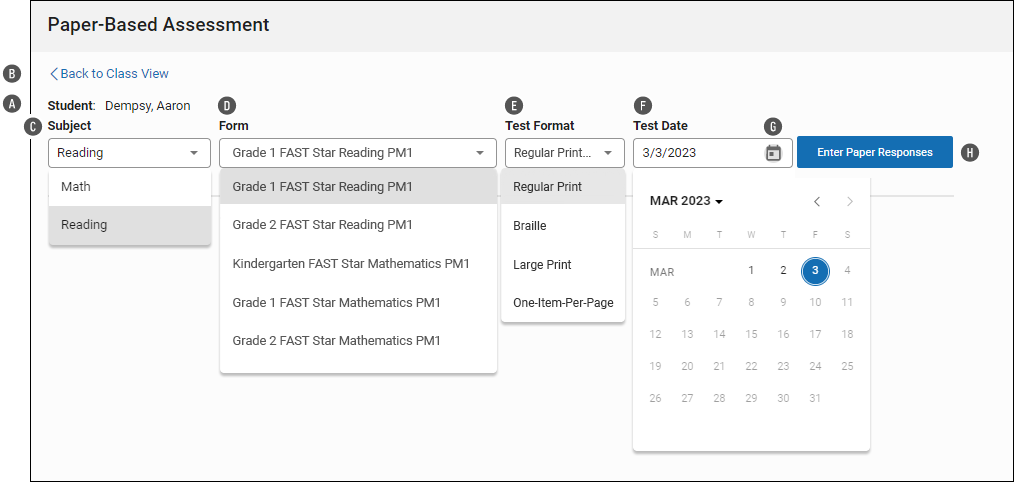Select Regular Print format option
The height and width of the screenshot is (482, 1014).
click(563, 187)
